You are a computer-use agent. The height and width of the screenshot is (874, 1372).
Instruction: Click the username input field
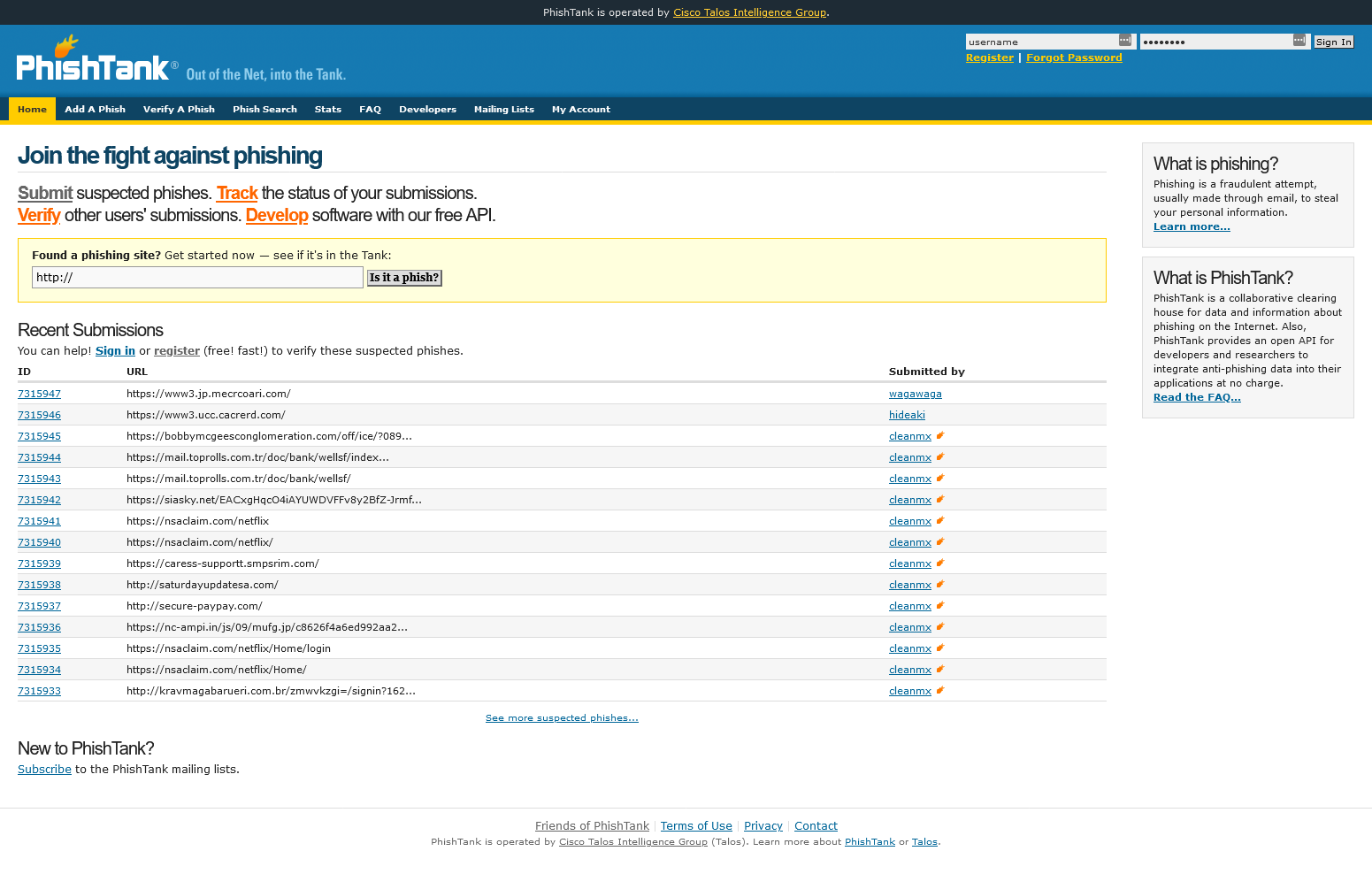click(x=1041, y=42)
